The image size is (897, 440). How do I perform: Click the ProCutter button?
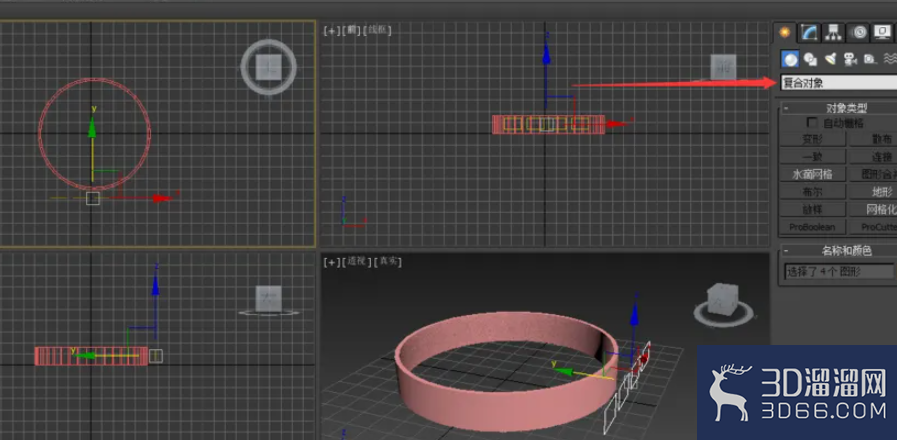[873, 227]
